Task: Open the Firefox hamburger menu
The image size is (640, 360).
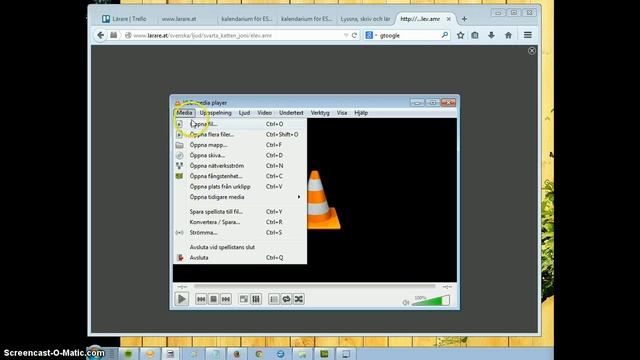Action: tap(528, 36)
